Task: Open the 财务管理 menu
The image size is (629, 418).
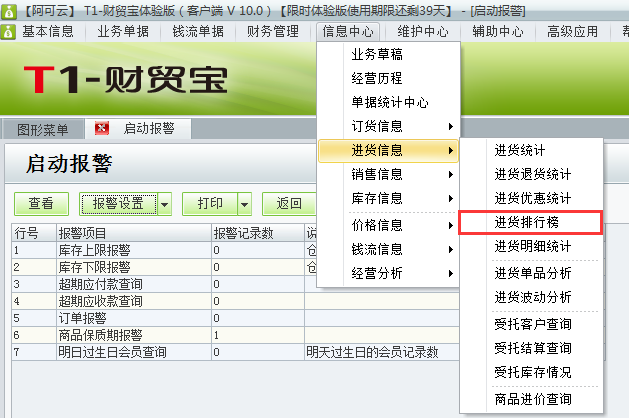Action: click(x=273, y=31)
